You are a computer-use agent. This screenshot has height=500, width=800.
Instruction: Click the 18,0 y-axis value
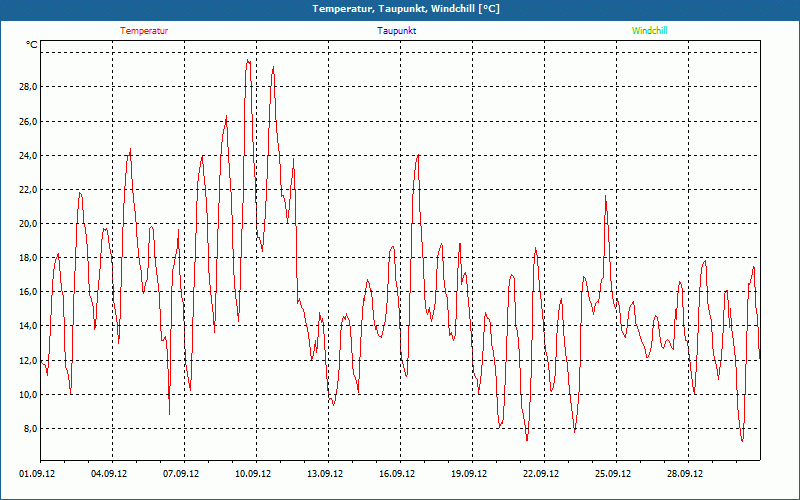point(28,258)
